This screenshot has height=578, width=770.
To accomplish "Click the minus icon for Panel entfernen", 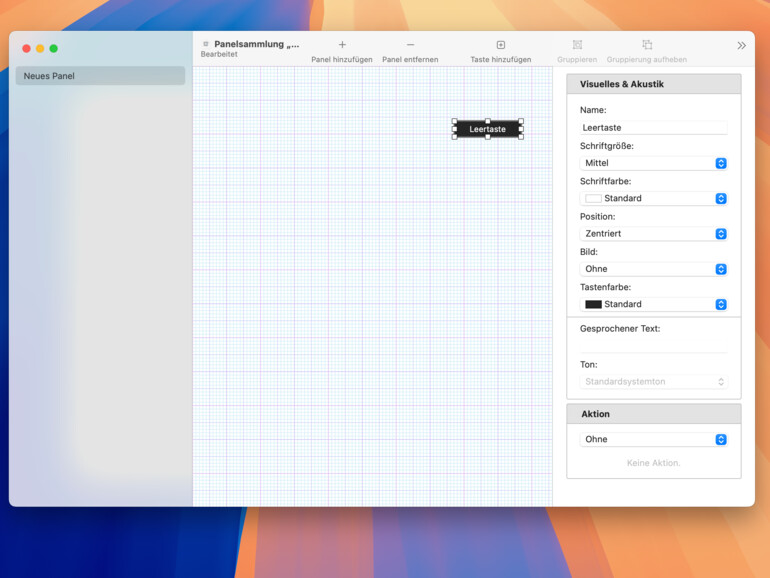I will point(410,45).
